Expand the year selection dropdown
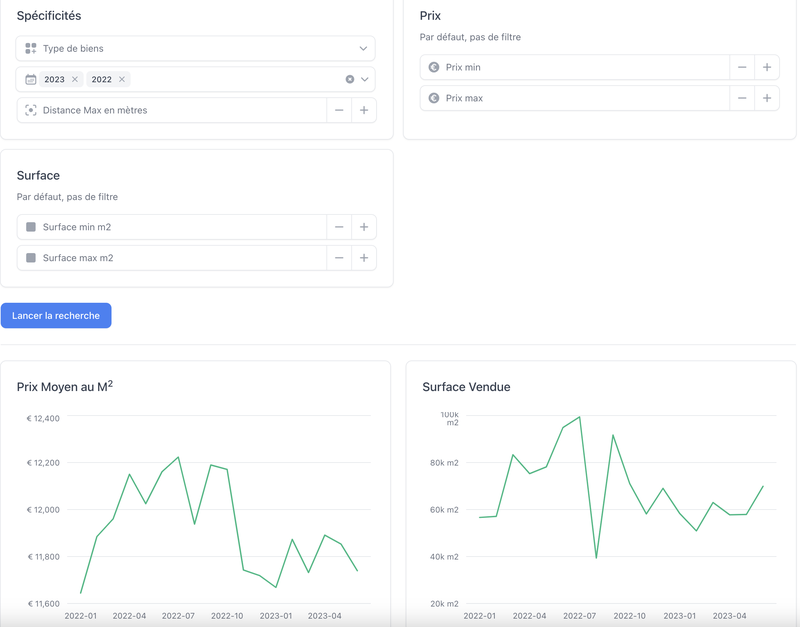The image size is (800, 627). (x=364, y=79)
